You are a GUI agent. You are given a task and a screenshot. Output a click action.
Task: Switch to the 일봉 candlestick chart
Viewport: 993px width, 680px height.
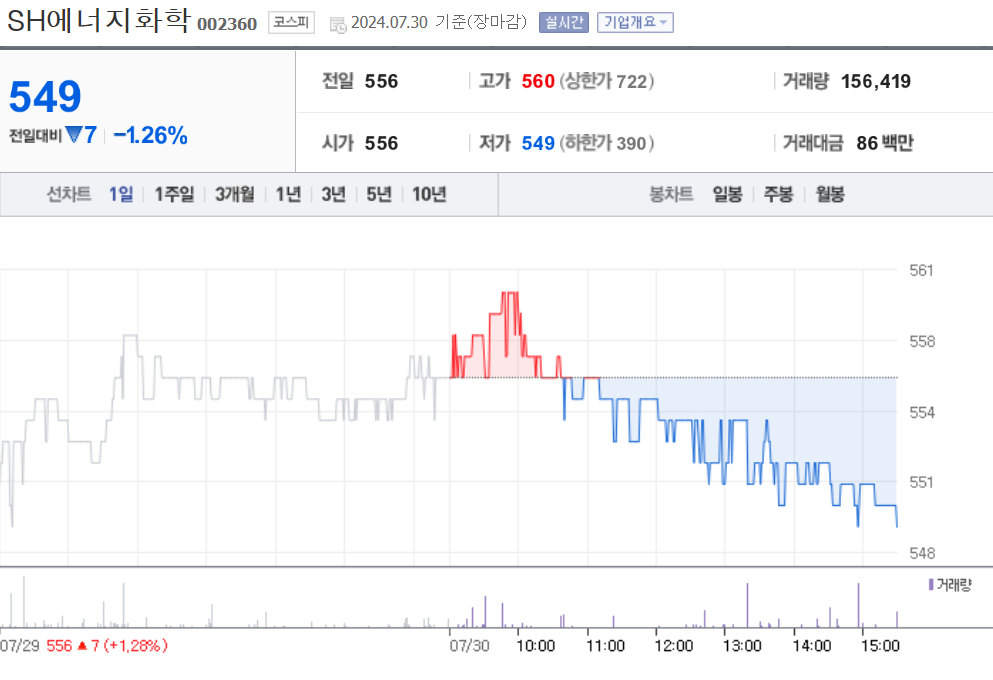tap(727, 194)
